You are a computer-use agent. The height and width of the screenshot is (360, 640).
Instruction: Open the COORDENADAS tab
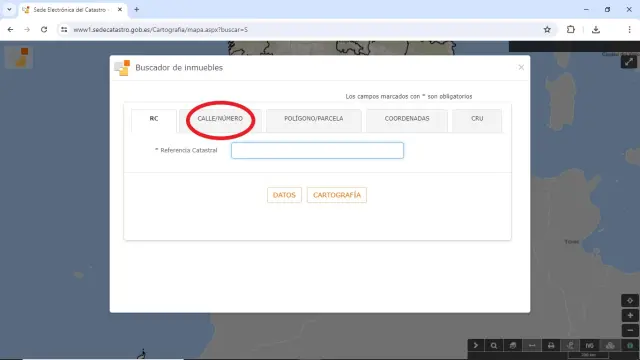click(407, 120)
